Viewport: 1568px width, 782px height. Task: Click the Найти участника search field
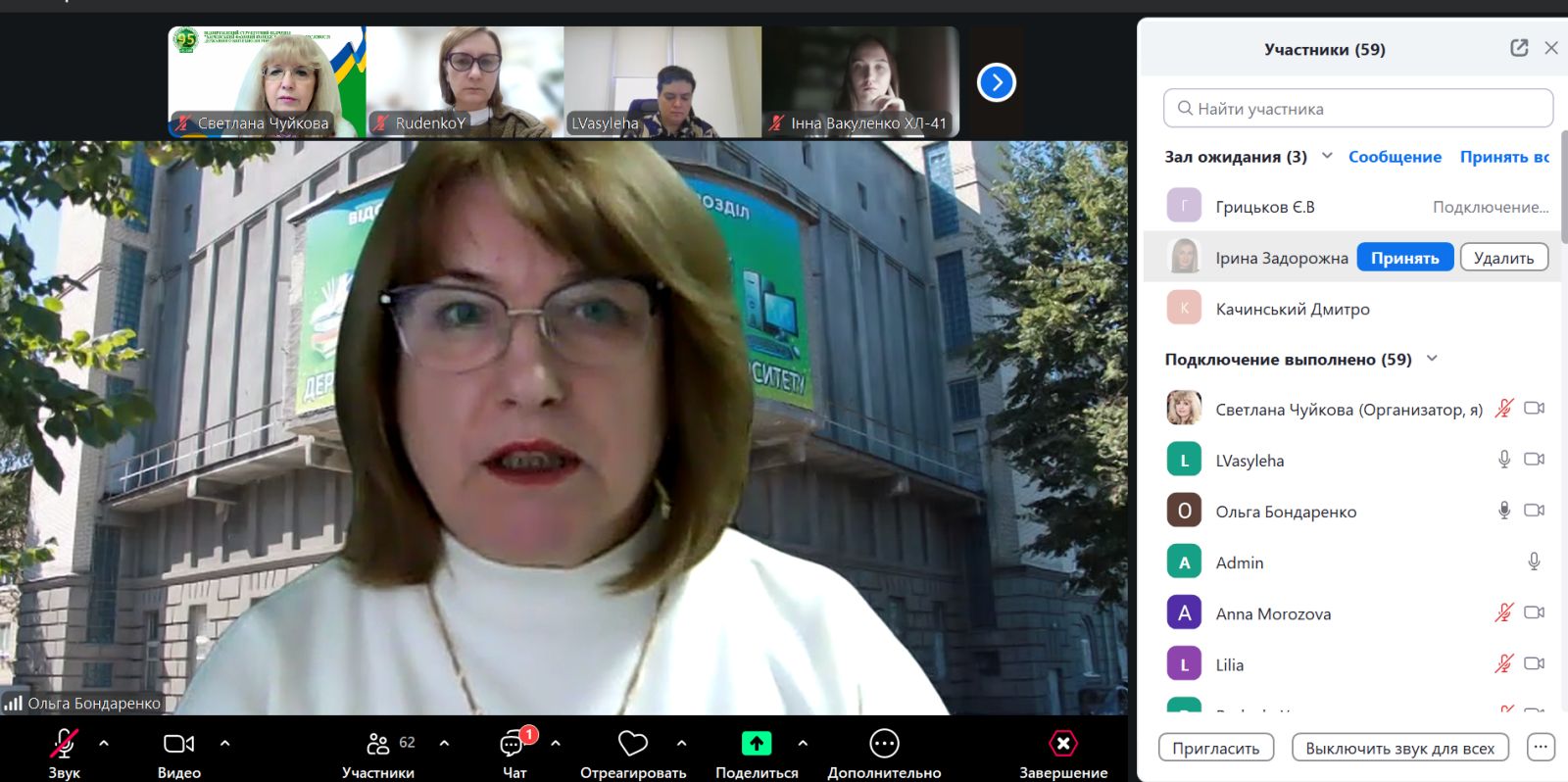[1358, 109]
